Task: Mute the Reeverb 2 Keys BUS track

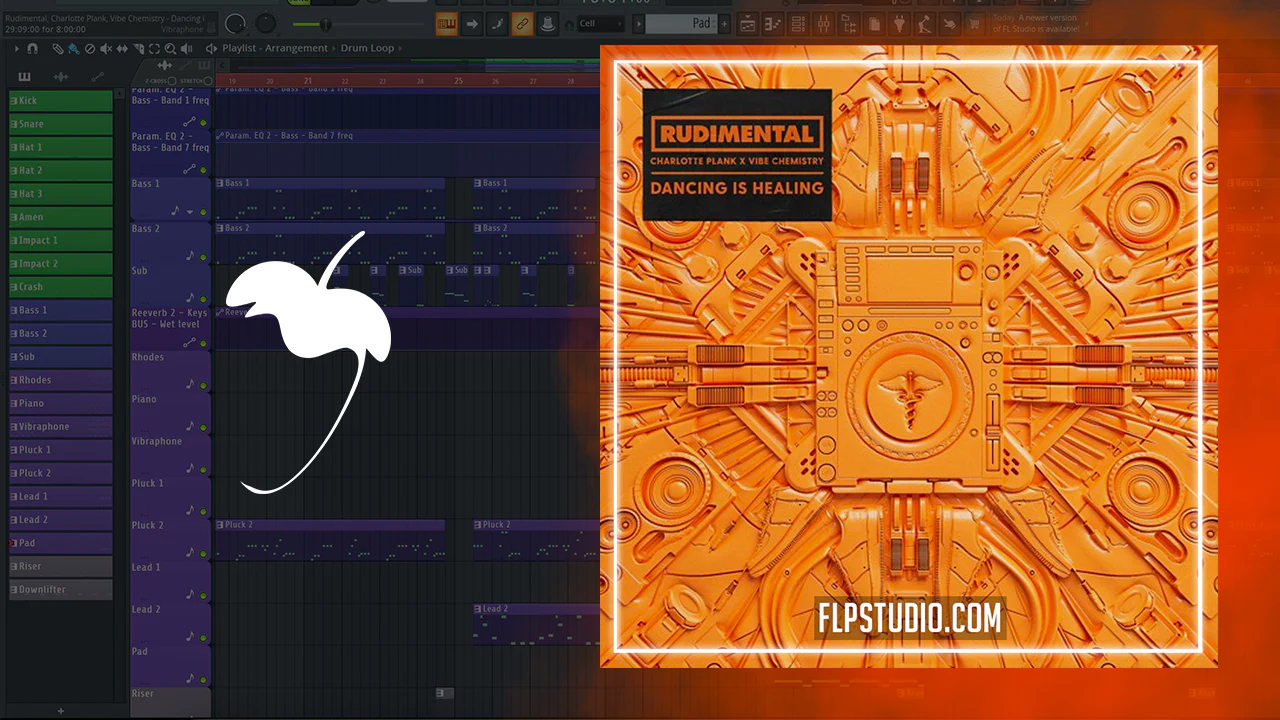Action: 204,343
